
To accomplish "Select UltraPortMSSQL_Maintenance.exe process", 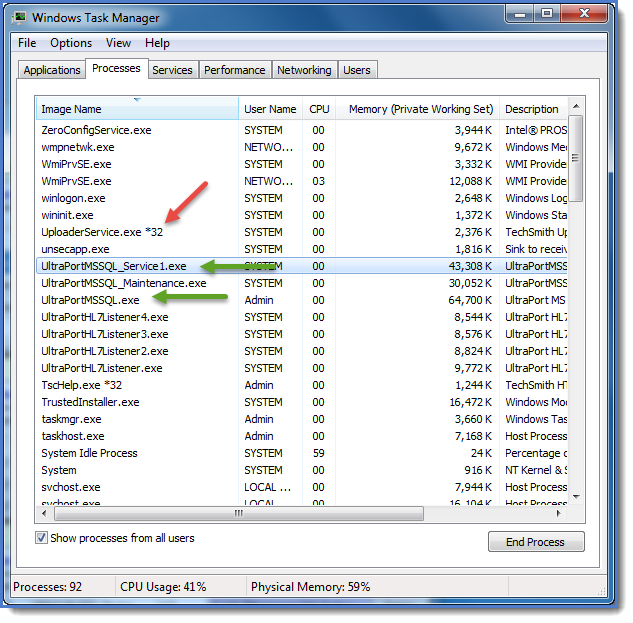I will [302, 283].
